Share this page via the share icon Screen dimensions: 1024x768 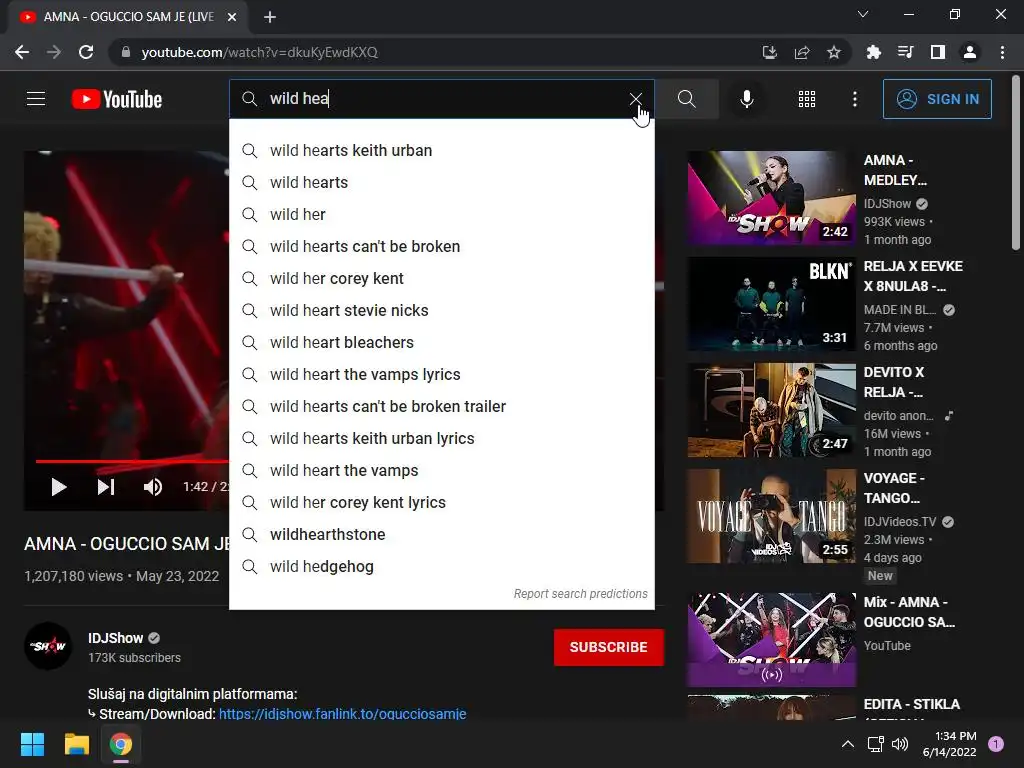[x=802, y=52]
